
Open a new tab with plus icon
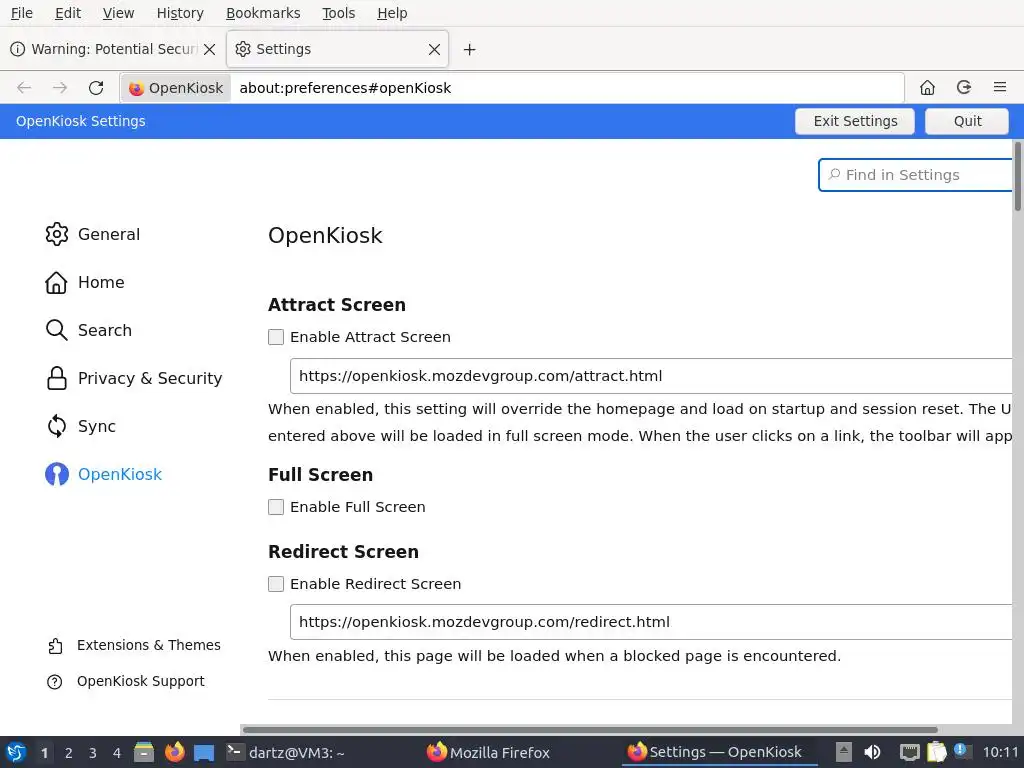tap(470, 50)
